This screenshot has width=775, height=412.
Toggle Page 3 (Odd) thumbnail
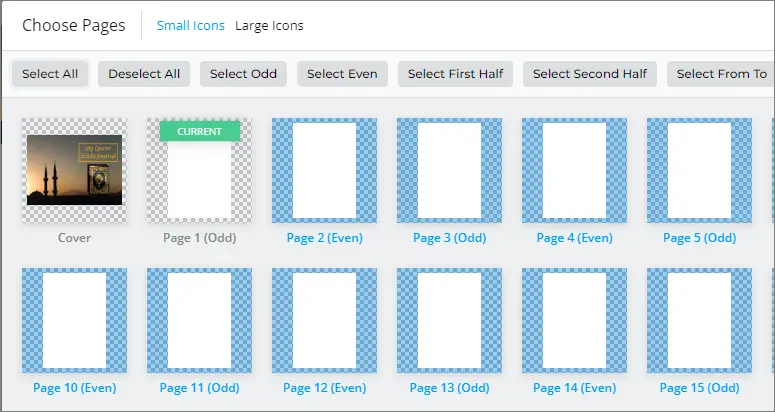coord(449,170)
